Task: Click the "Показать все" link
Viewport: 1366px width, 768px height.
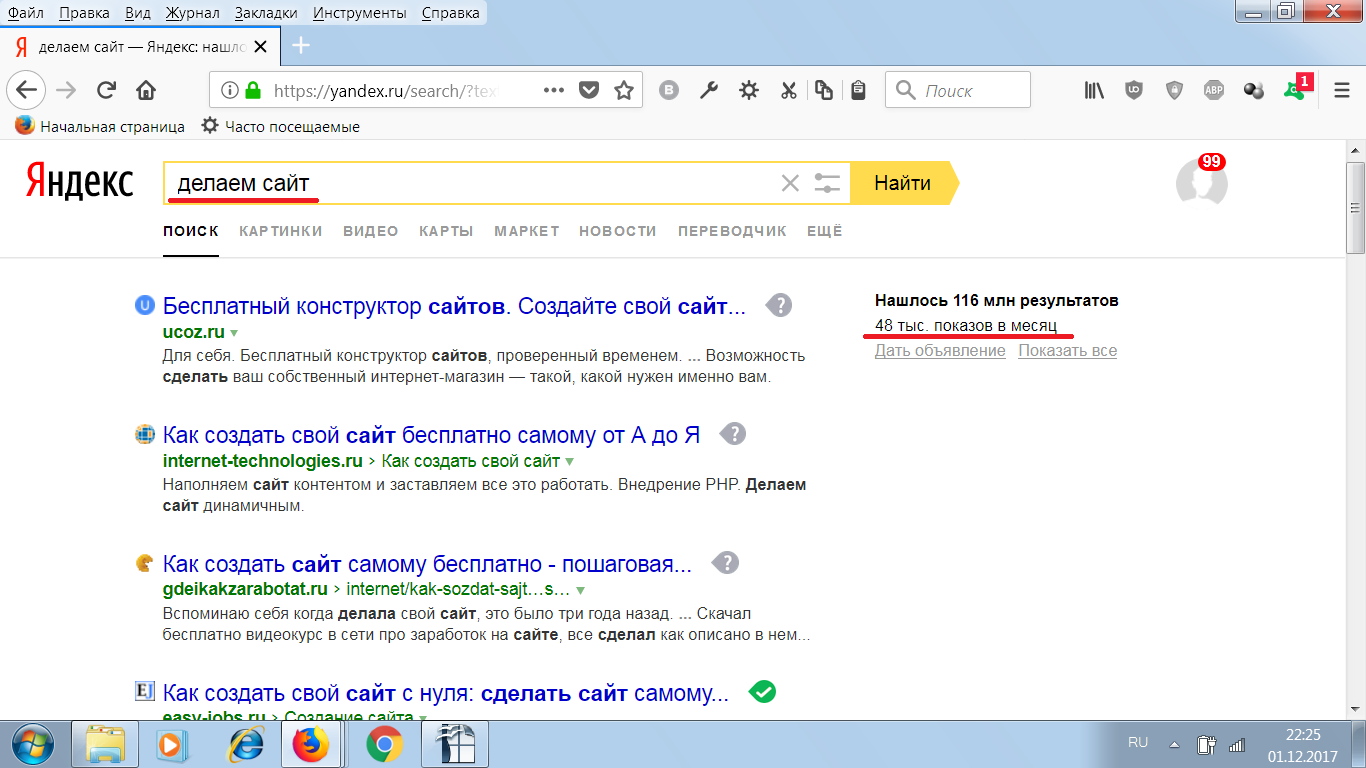Action: [1068, 351]
